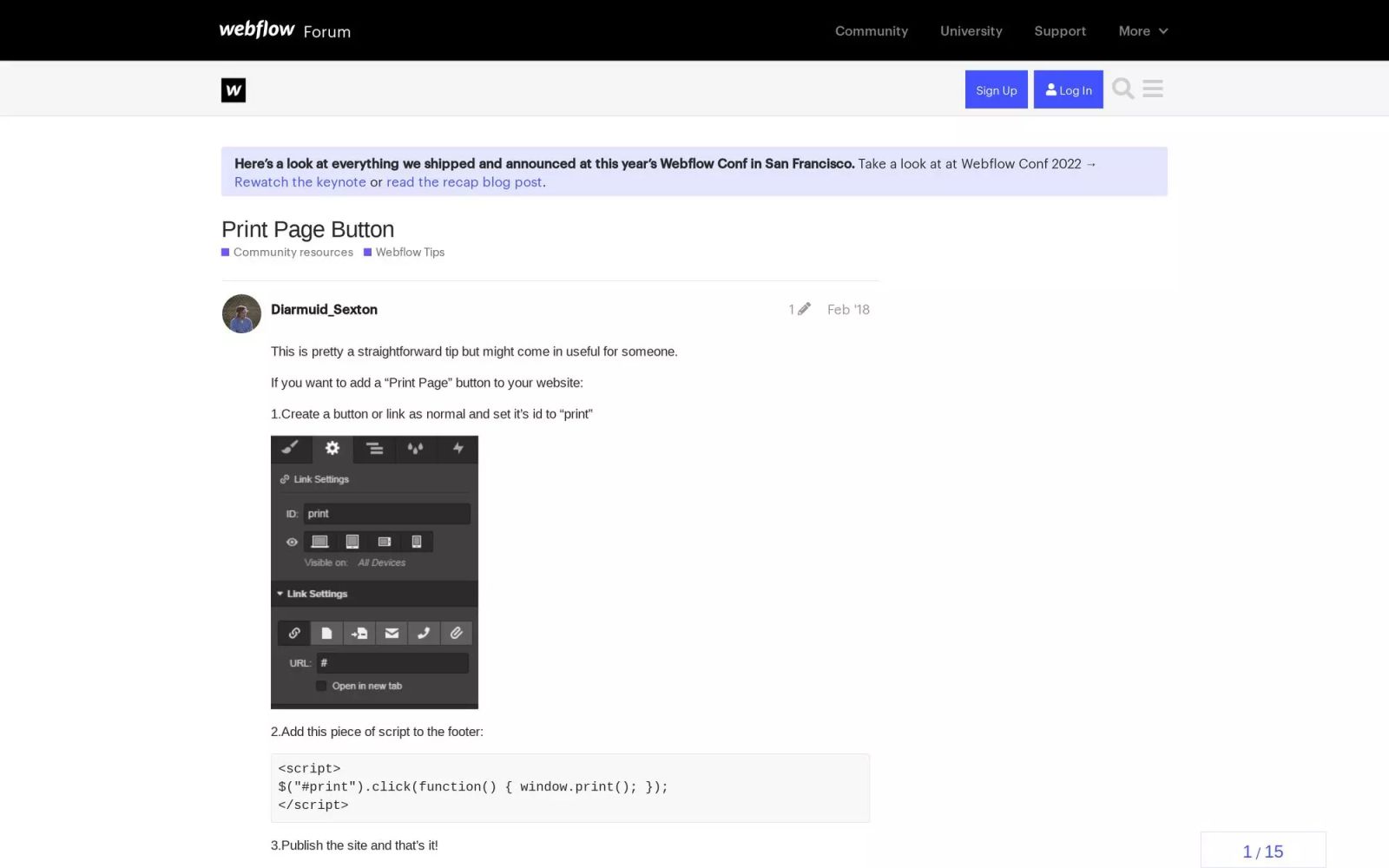Click the Settings gear tab in screenshot panel
This screenshot has height=868, width=1389.
(x=332, y=448)
